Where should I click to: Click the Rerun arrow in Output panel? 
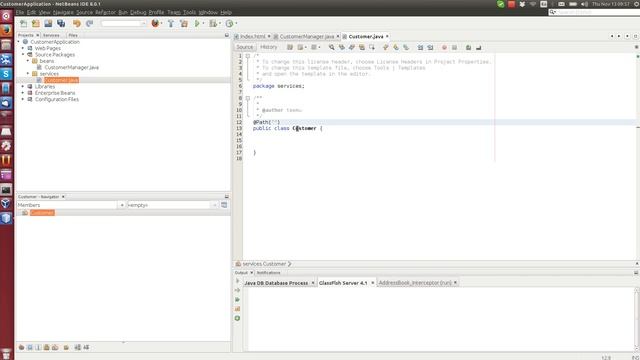(x=238, y=281)
